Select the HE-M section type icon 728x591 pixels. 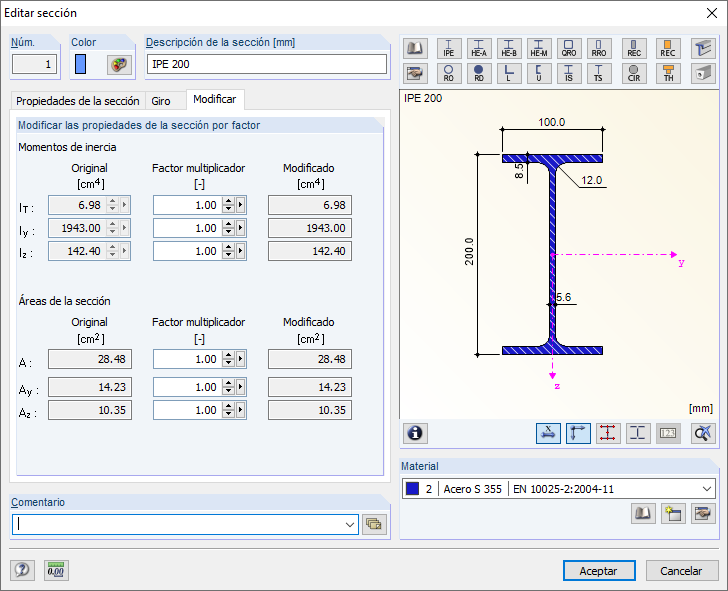coord(539,48)
